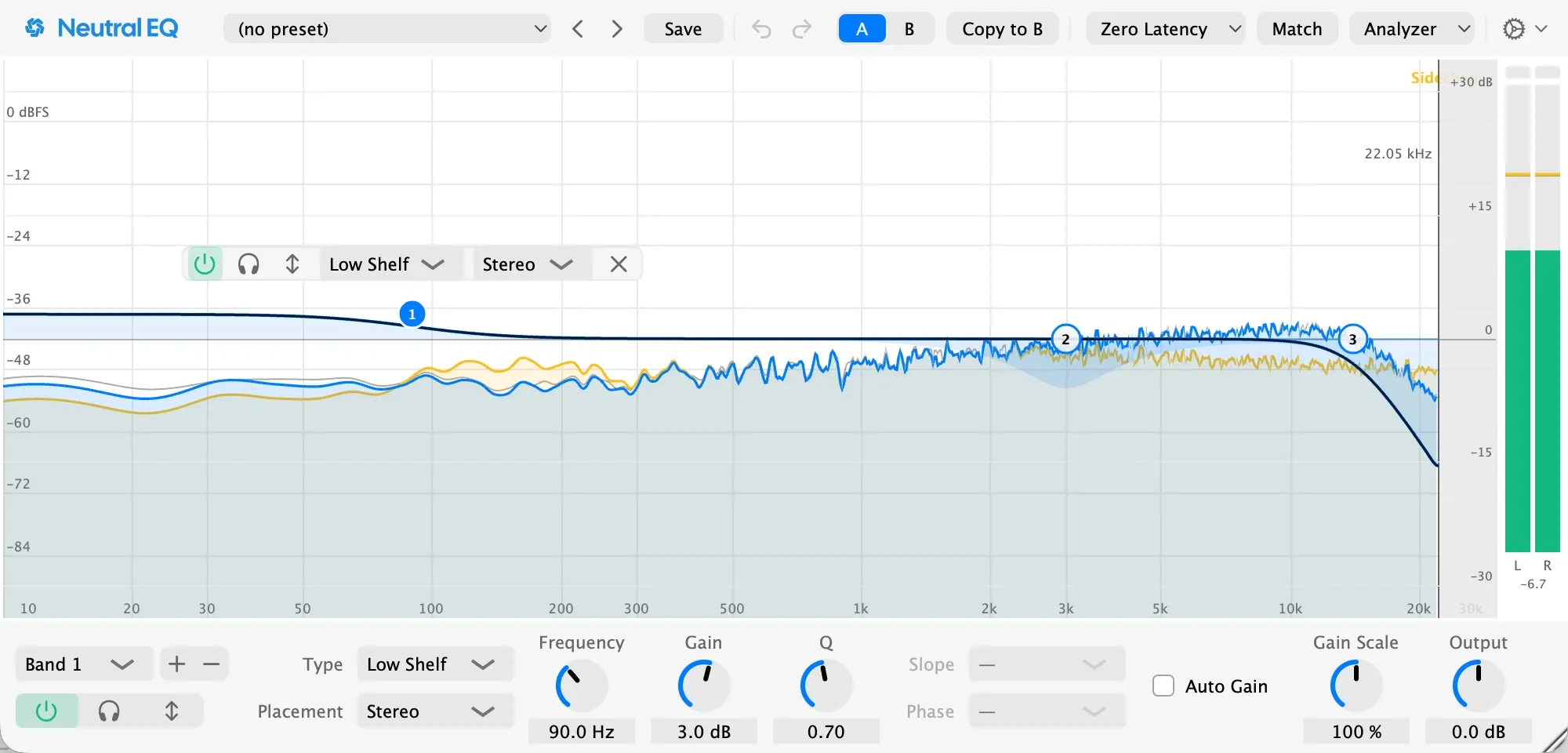Click the Frequency knob

tap(581, 686)
